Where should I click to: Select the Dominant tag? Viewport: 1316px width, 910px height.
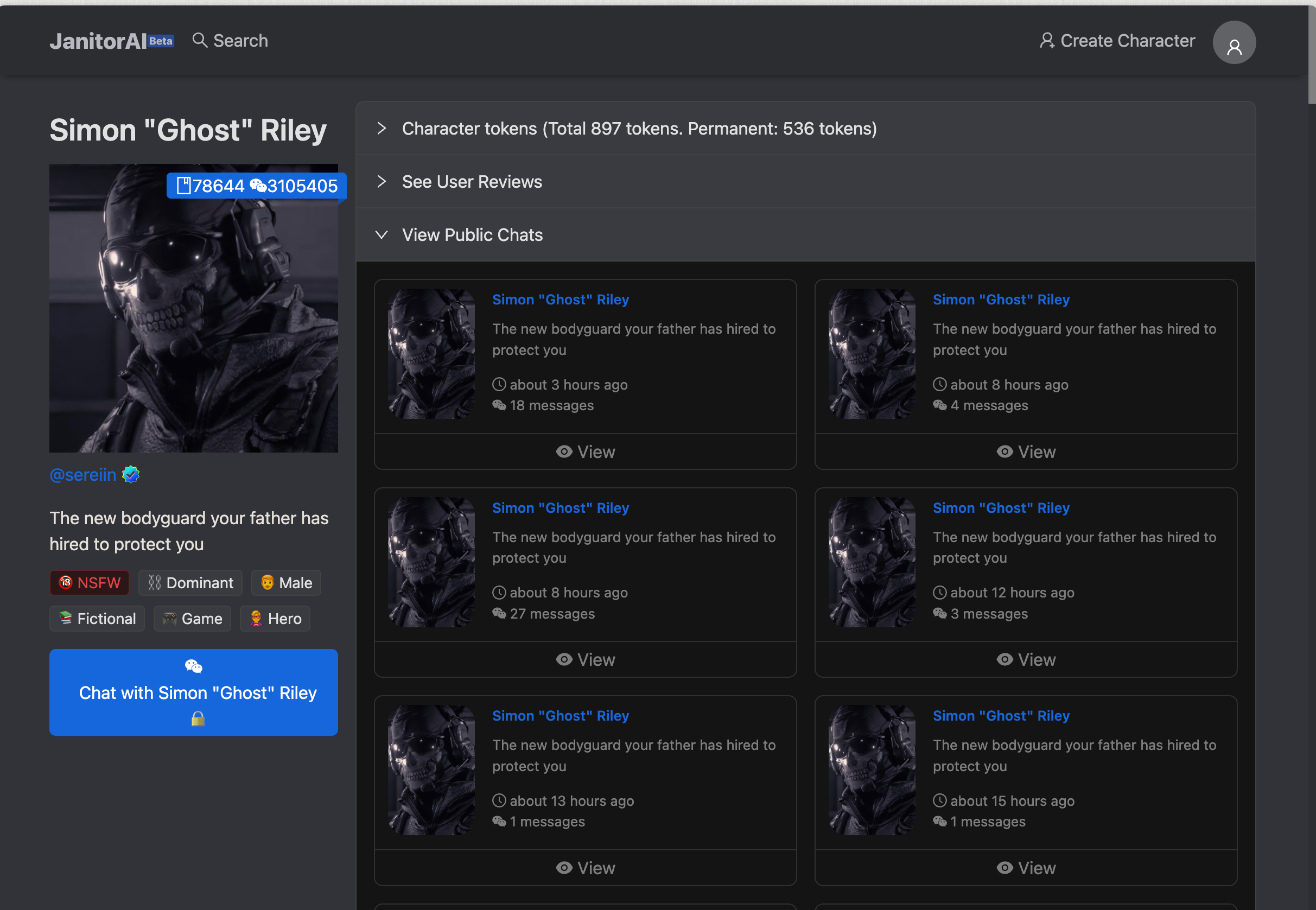(x=190, y=583)
